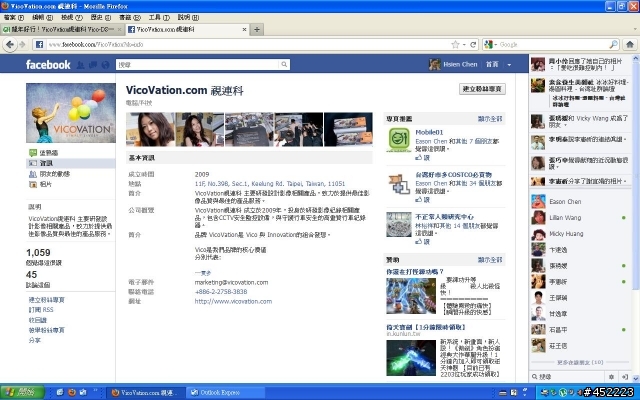640x400 pixels.
Task: Click Subscribe via RSS link
Action: pos(41,310)
